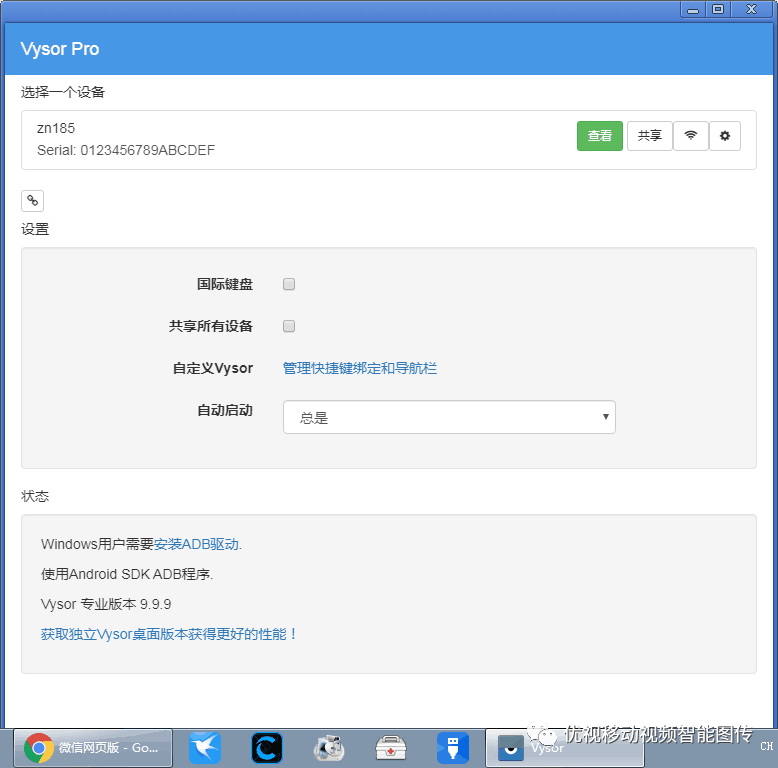
Task: Toggle the 共享所有设备 checkbox
Action: (289, 326)
